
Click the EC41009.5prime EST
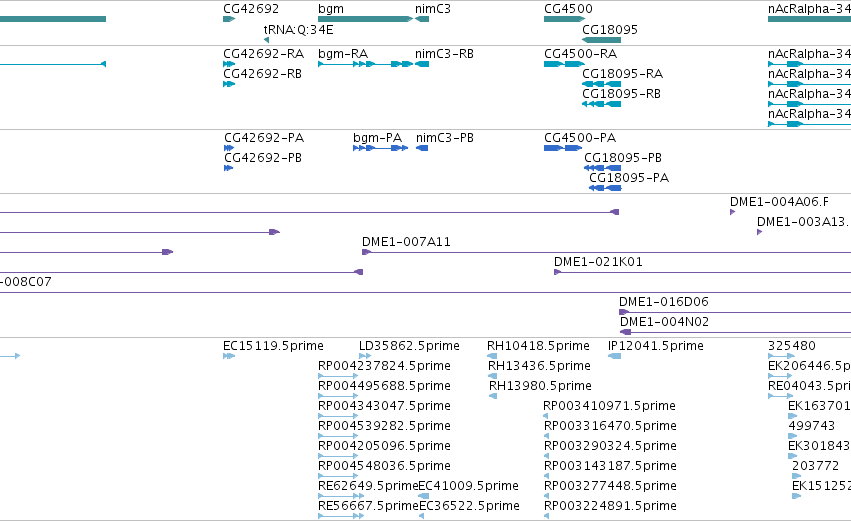423,496
